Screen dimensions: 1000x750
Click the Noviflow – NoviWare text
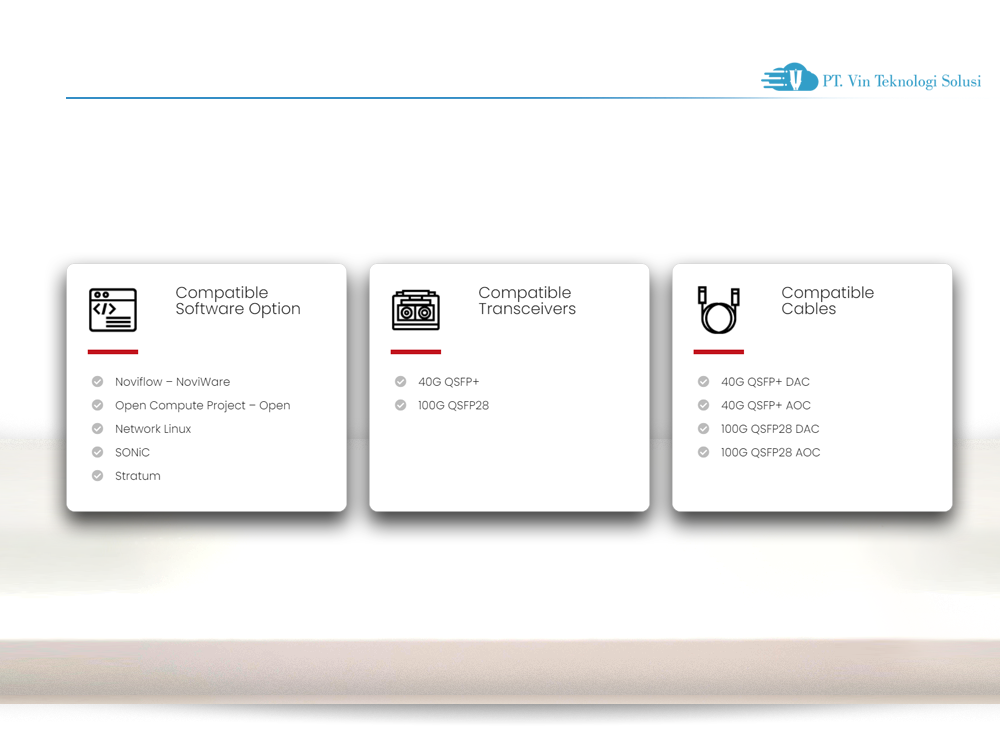(172, 381)
